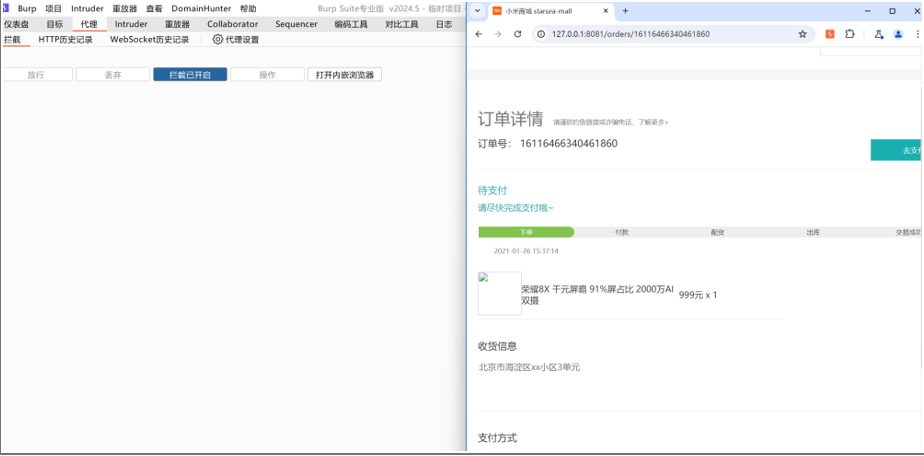
Task: Switch to the HTTP历史记录 tab
Action: click(x=65, y=40)
